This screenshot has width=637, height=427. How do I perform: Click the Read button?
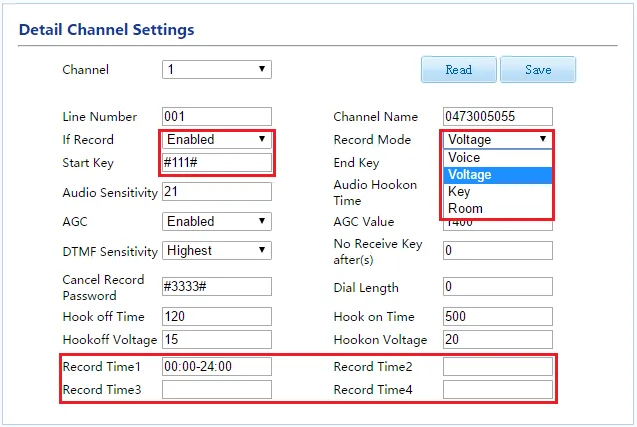[x=458, y=70]
